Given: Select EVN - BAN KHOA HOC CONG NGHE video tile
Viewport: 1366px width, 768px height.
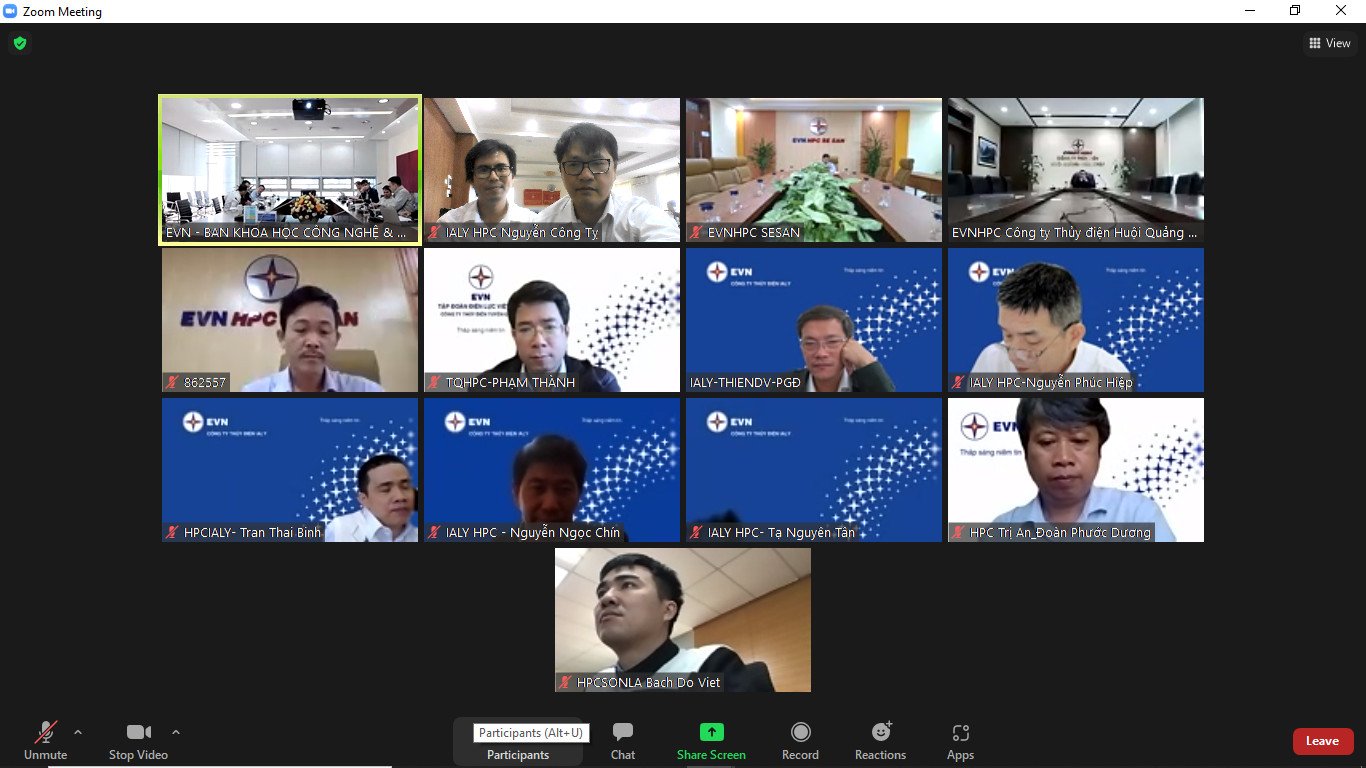Looking at the screenshot, I should click(290, 170).
